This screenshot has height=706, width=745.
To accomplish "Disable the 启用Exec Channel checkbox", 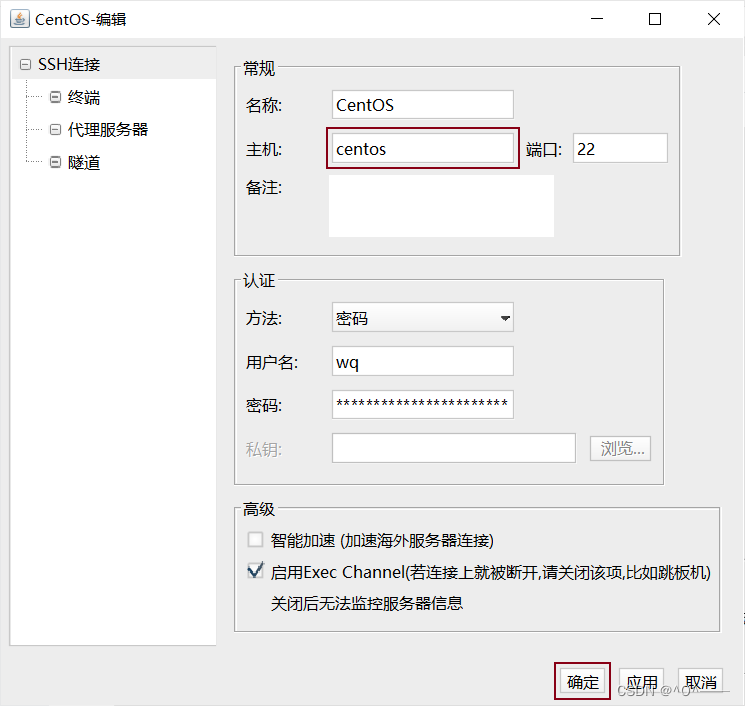I will 255,571.
